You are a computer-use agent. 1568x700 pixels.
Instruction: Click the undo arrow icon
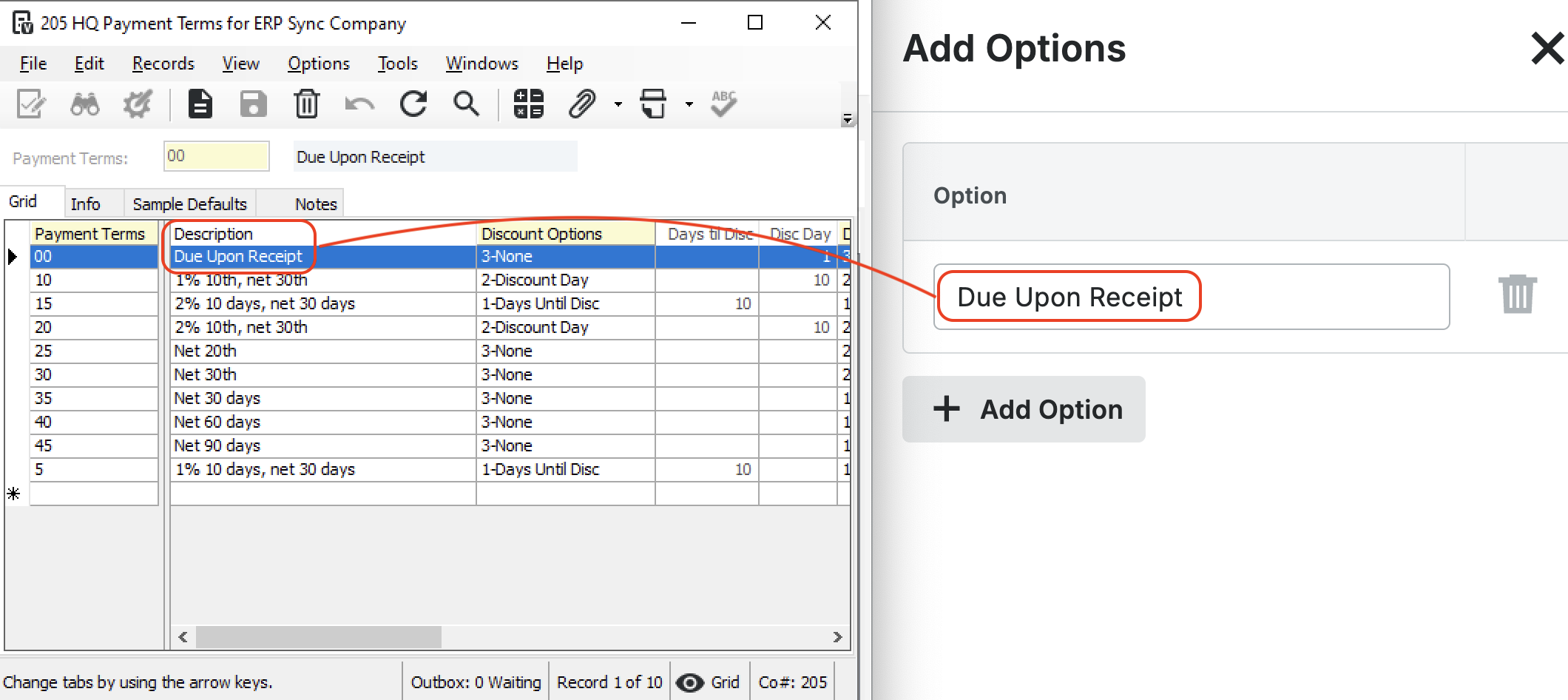pyautogui.click(x=359, y=104)
